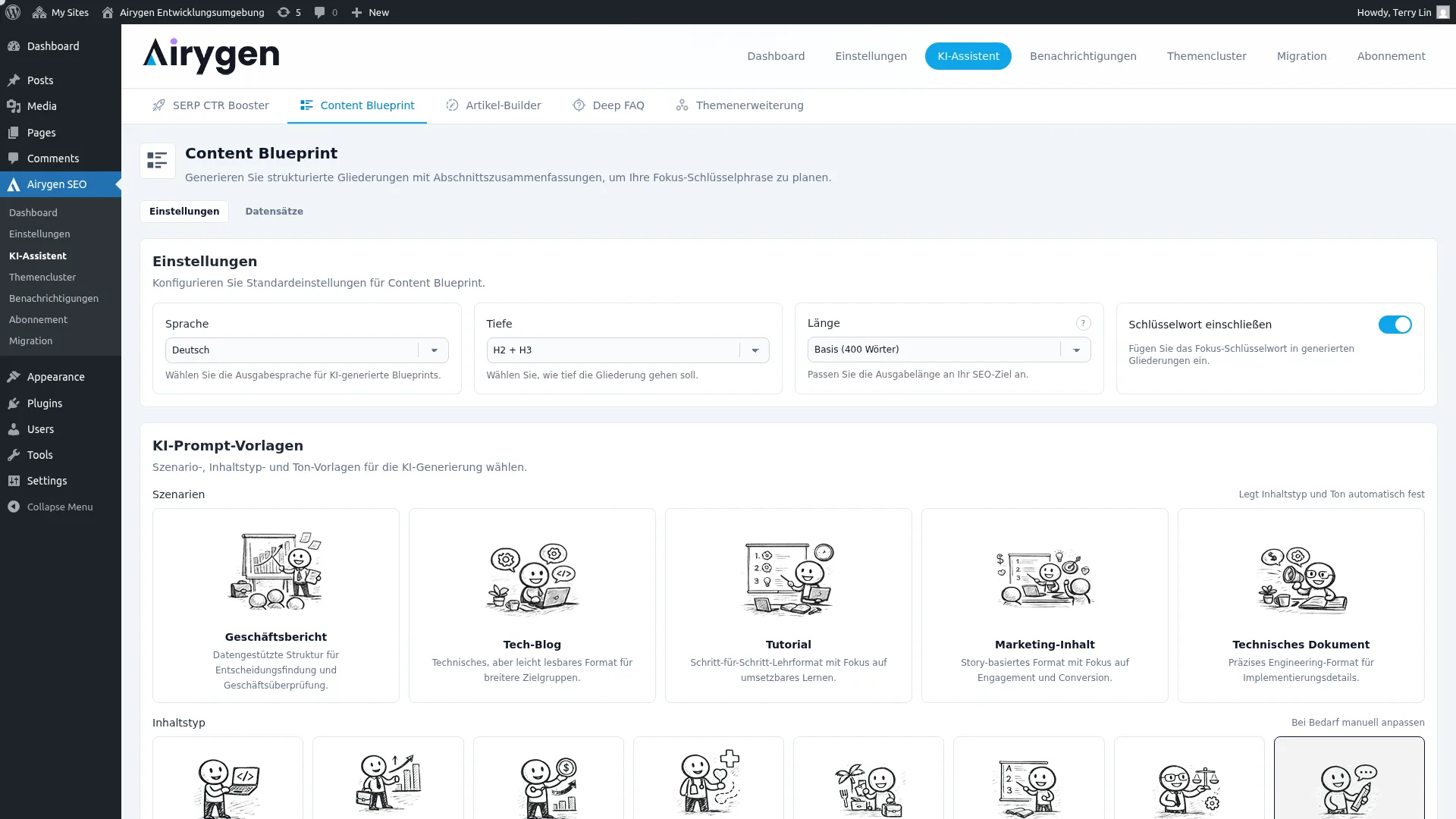Open Abonnement in the top navigation
1456x819 pixels.
point(1391,56)
